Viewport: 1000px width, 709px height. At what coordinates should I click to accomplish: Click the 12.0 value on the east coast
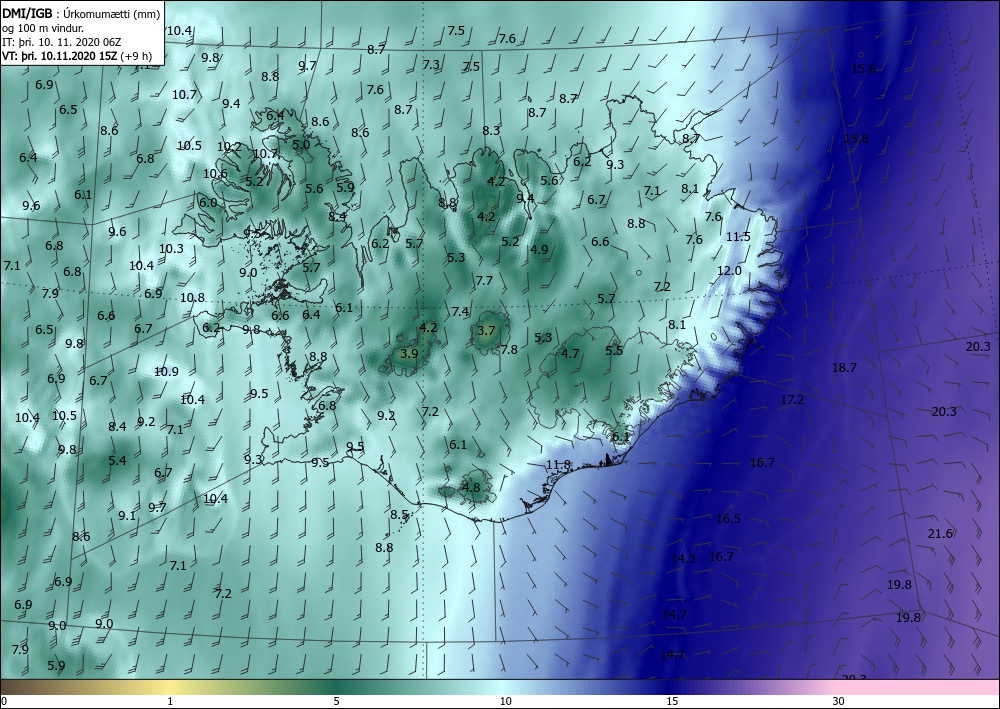pyautogui.click(x=729, y=270)
